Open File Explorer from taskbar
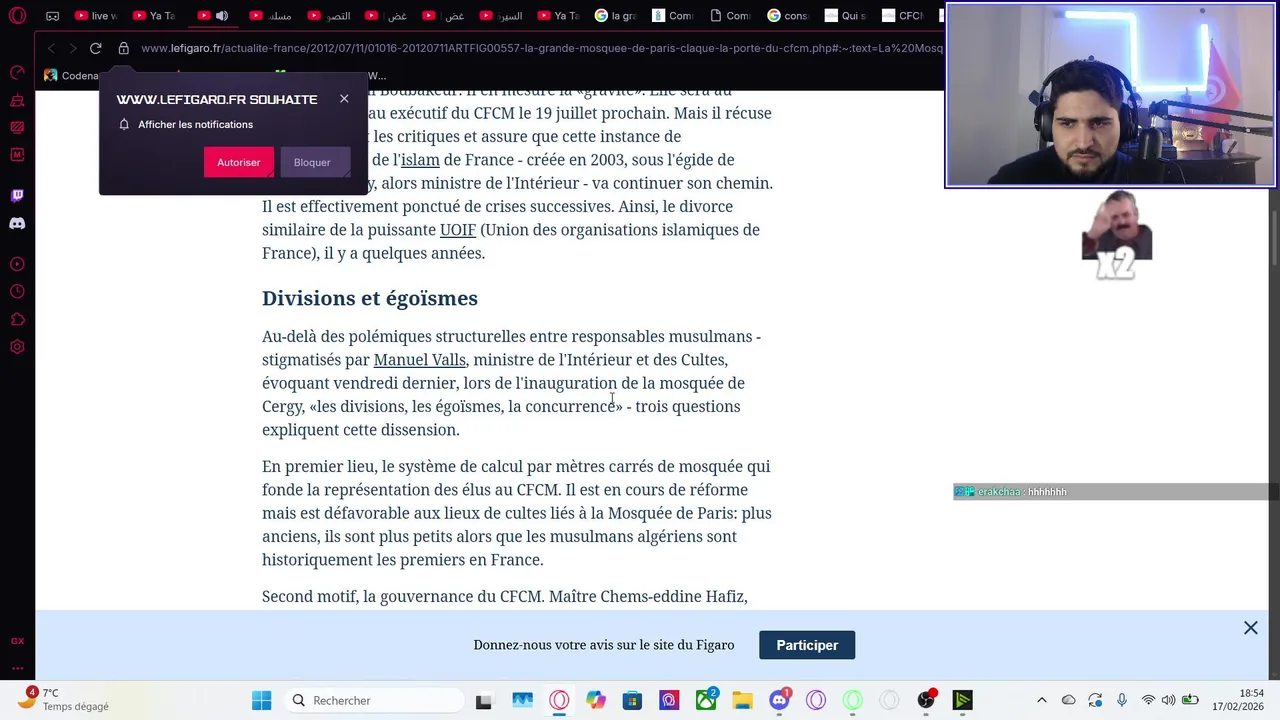 [742, 700]
